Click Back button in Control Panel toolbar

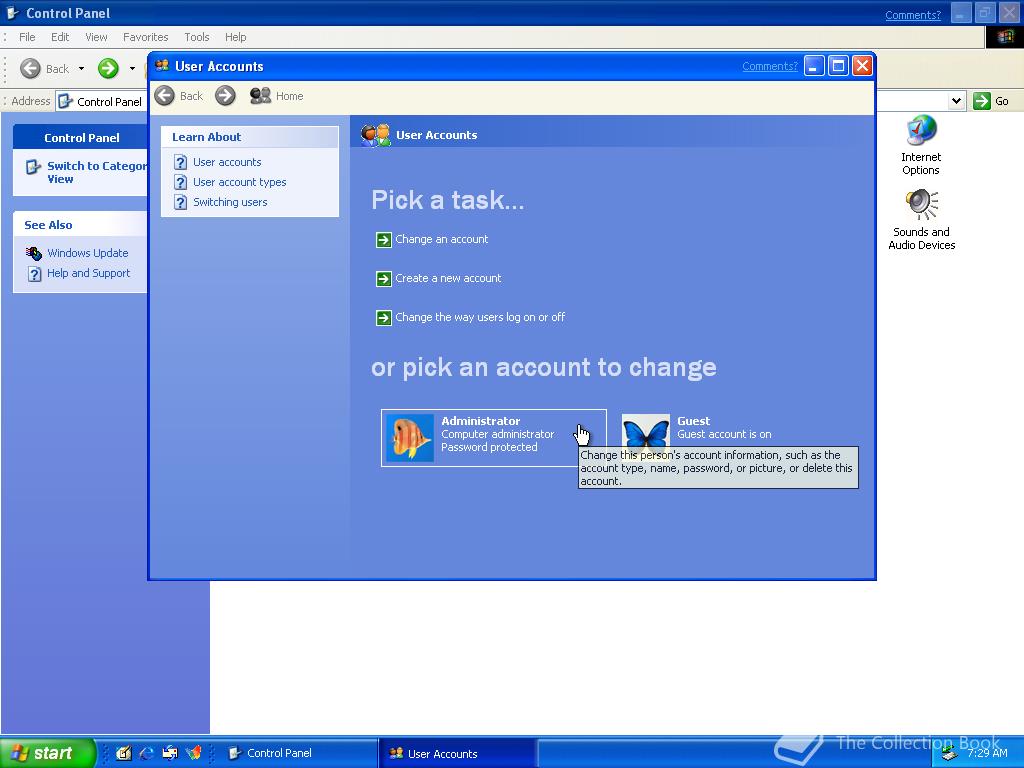(x=44, y=69)
